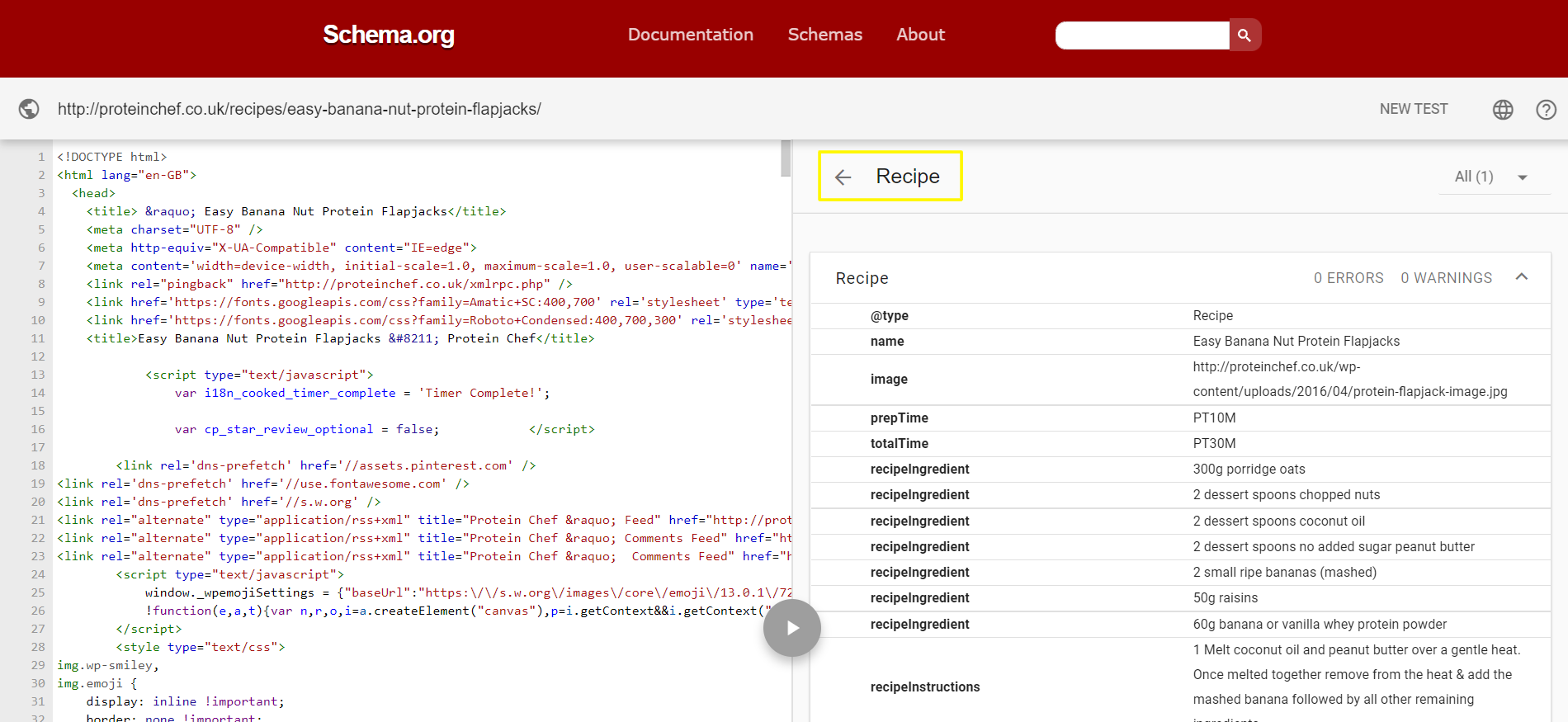Click the Recipe header beside back arrow
The width and height of the screenshot is (1568, 722).
point(908,177)
